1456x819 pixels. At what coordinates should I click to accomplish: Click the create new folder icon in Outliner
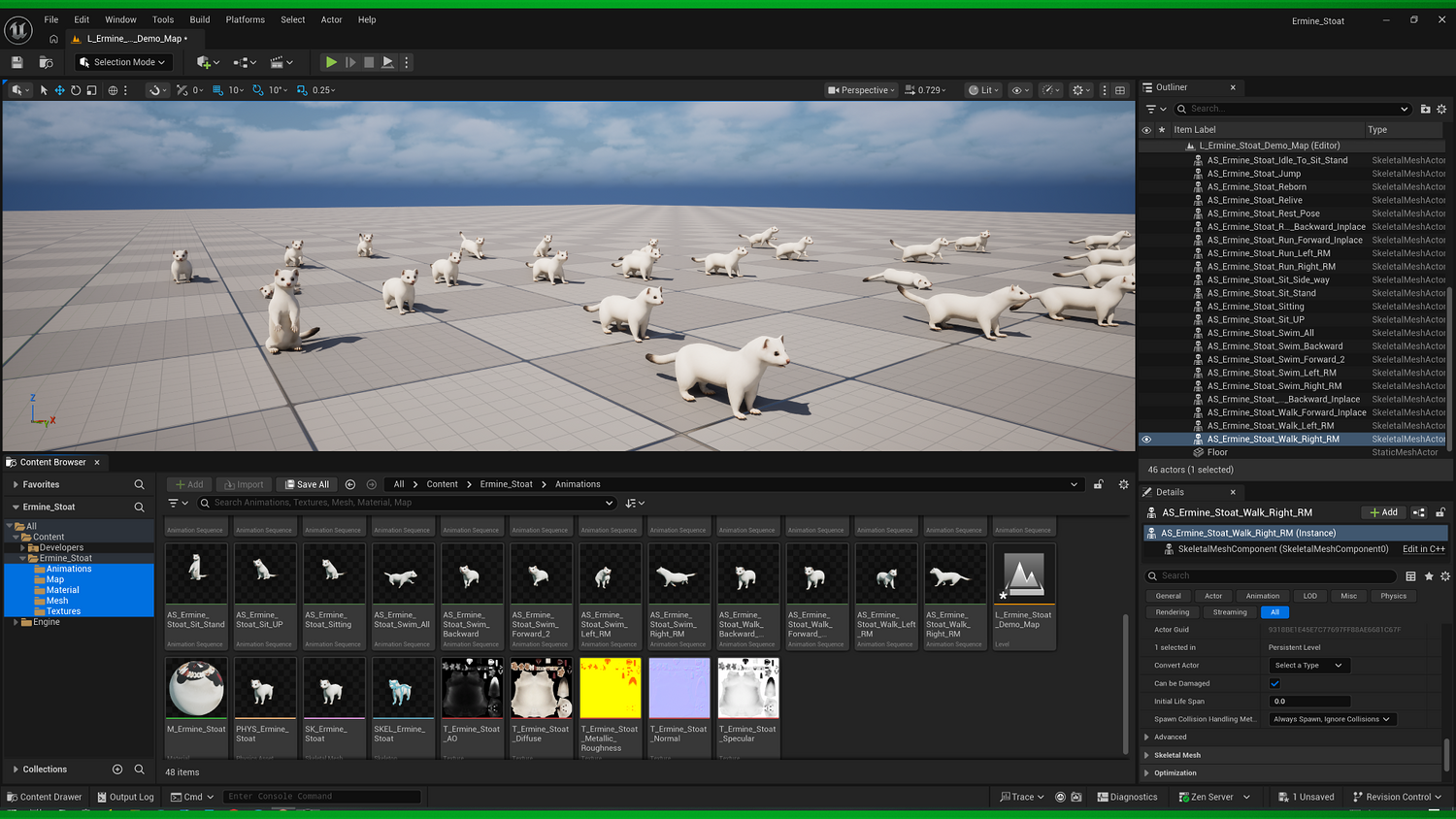click(x=1425, y=109)
